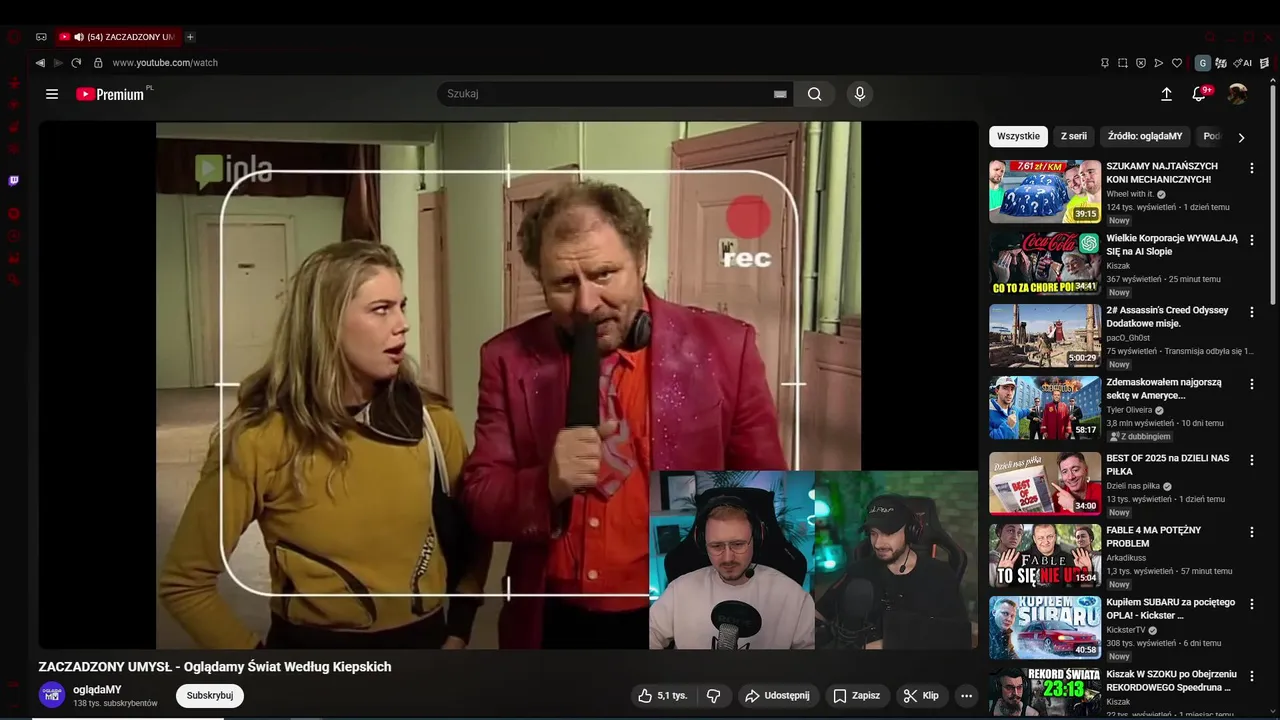Dislike the video with thumbs down
The image size is (1280, 720).
tap(714, 695)
